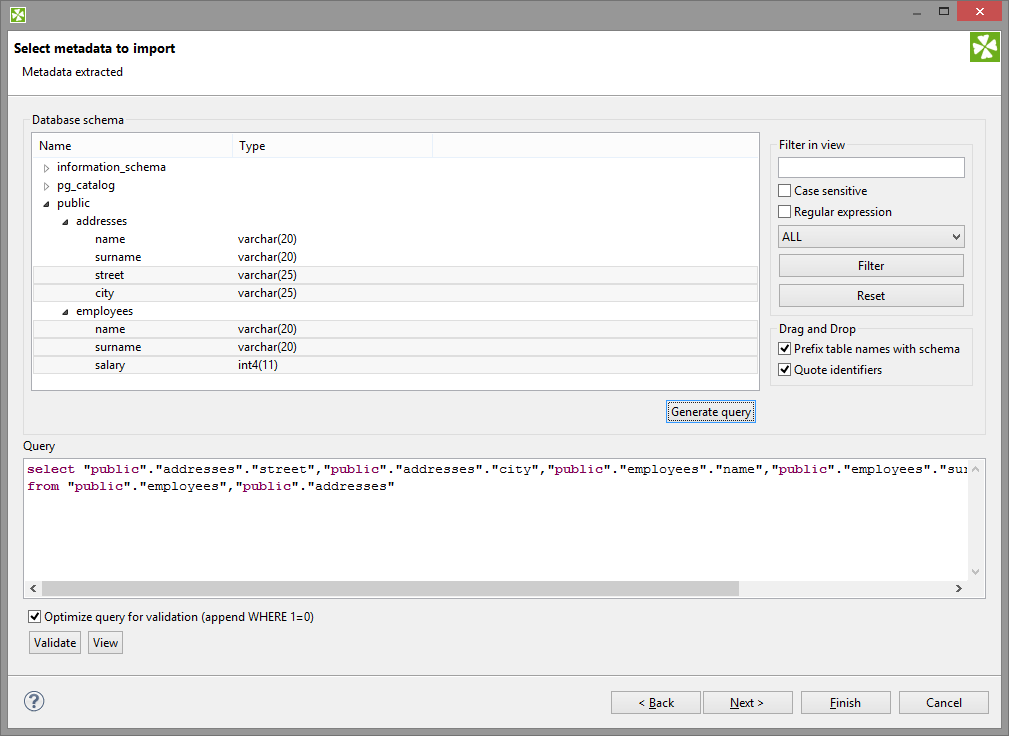Uncheck the Quote identifiers option
The width and height of the screenshot is (1009, 736).
785,370
